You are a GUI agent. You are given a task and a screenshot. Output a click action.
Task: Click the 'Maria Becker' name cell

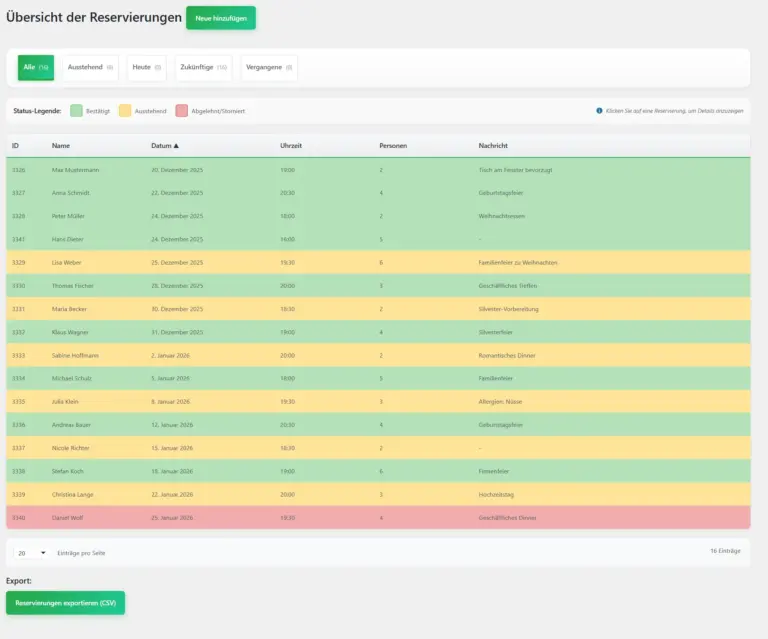click(69, 309)
